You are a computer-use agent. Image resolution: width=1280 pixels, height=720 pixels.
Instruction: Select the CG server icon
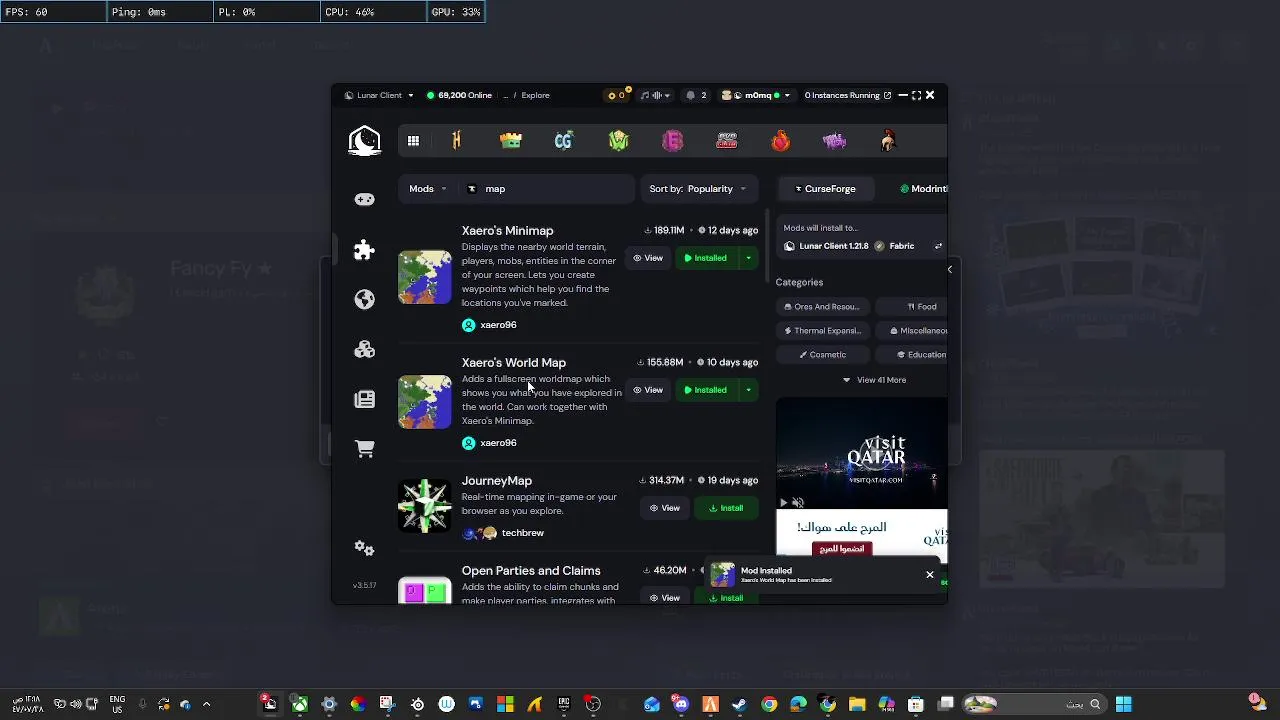[564, 141]
